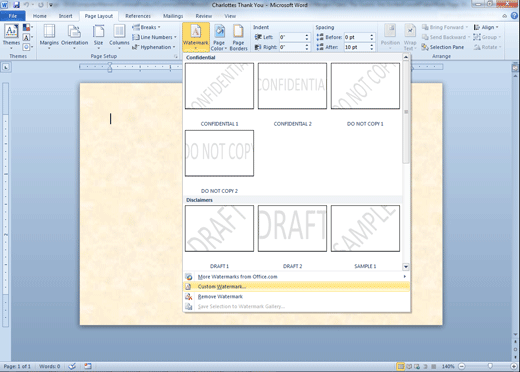
Task: Switch to the View tab
Action: pyautogui.click(x=230, y=16)
